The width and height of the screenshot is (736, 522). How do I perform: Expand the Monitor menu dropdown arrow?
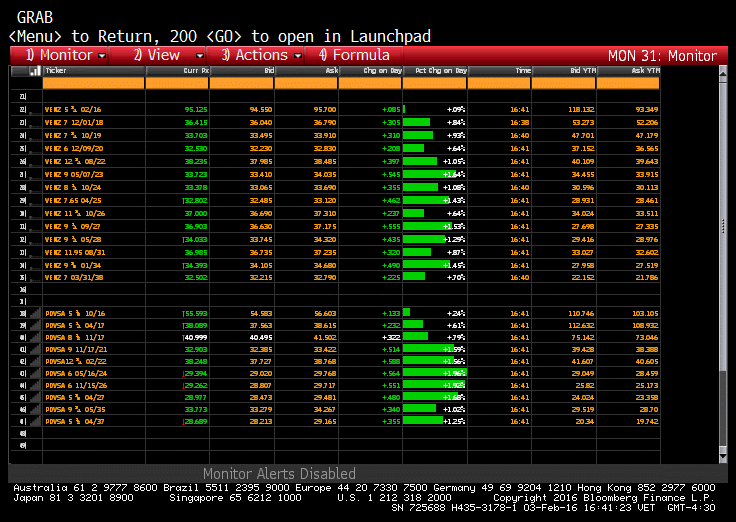point(102,56)
